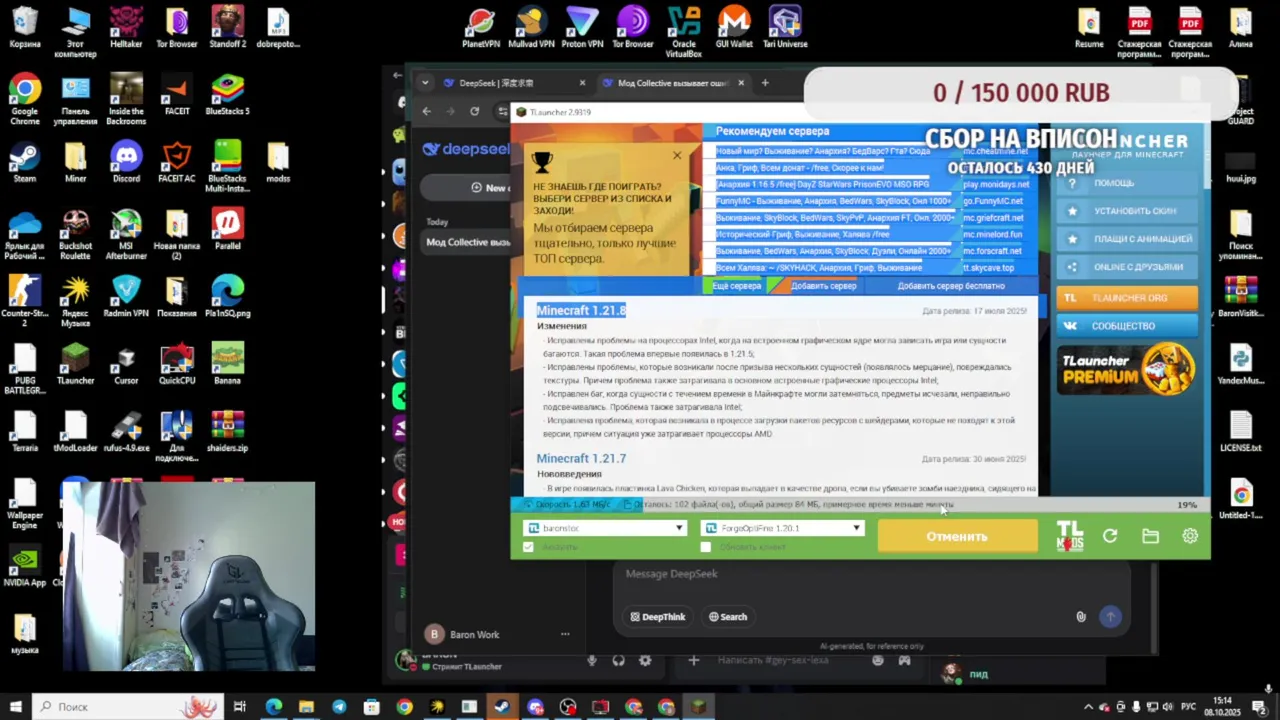Click the DeepSeek send arrow button
1280x720 pixels.
[x=1110, y=617]
